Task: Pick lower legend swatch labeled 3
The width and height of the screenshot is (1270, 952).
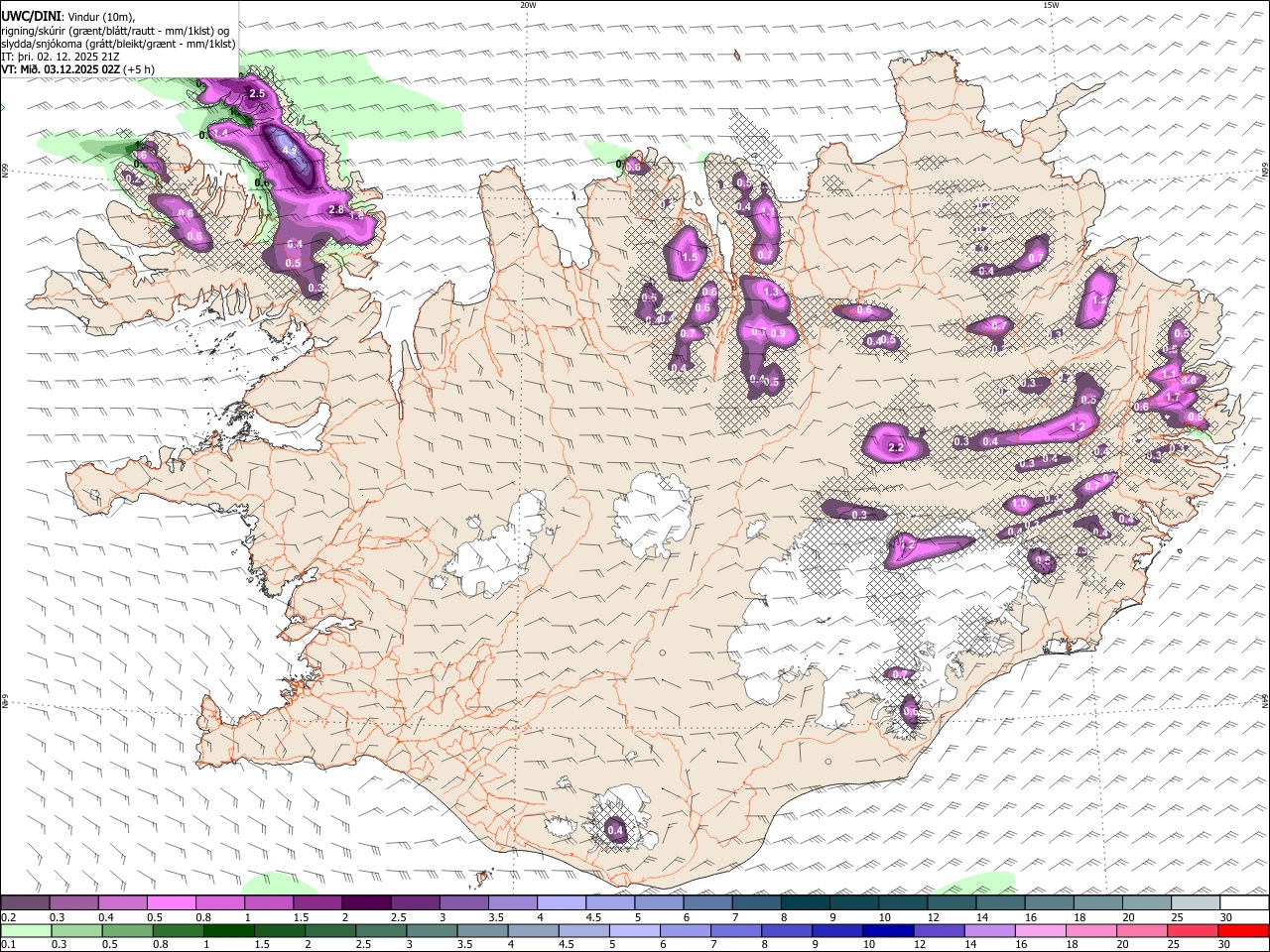Action: click(x=432, y=930)
